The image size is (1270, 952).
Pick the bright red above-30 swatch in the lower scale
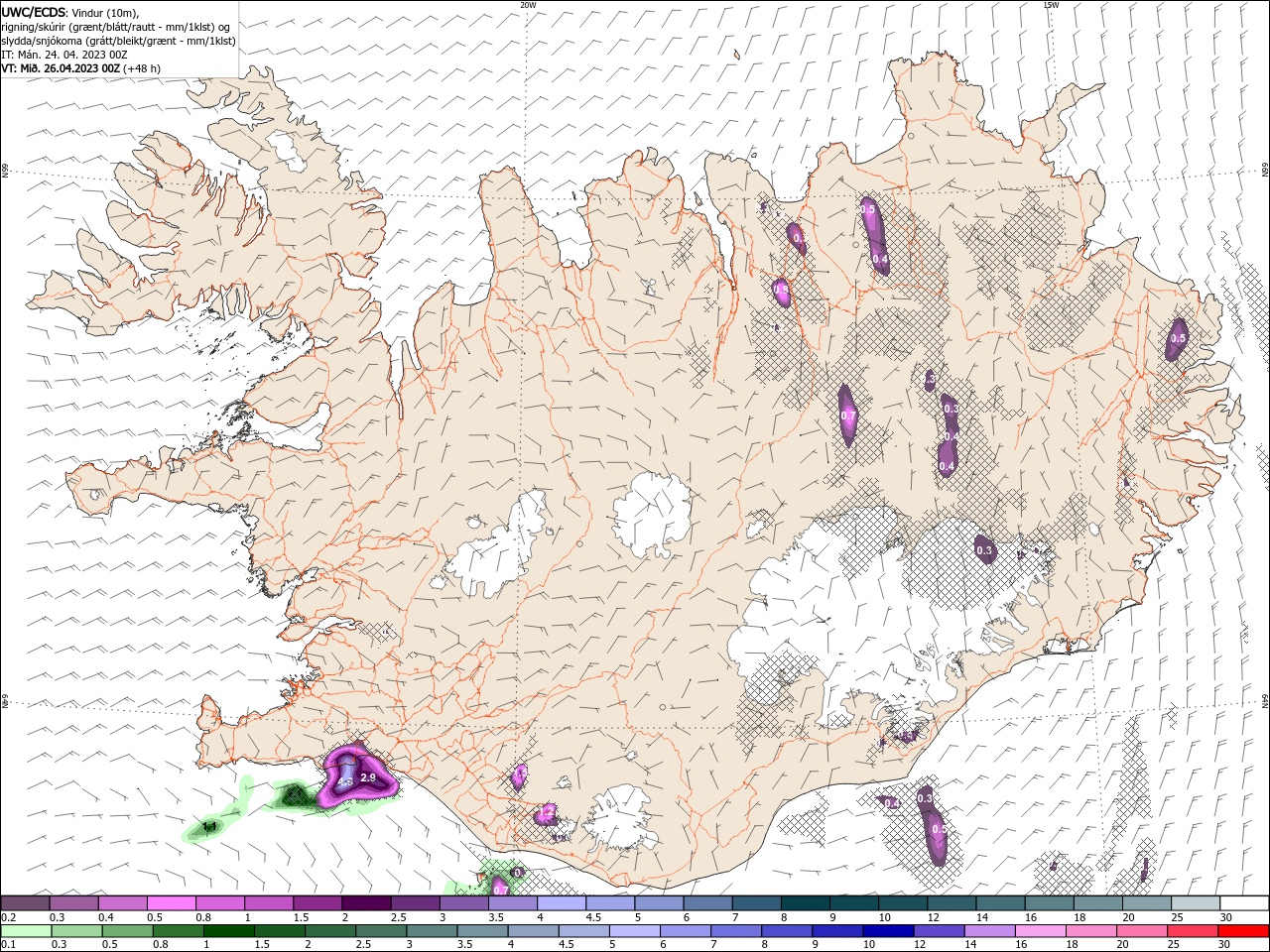(1243, 931)
